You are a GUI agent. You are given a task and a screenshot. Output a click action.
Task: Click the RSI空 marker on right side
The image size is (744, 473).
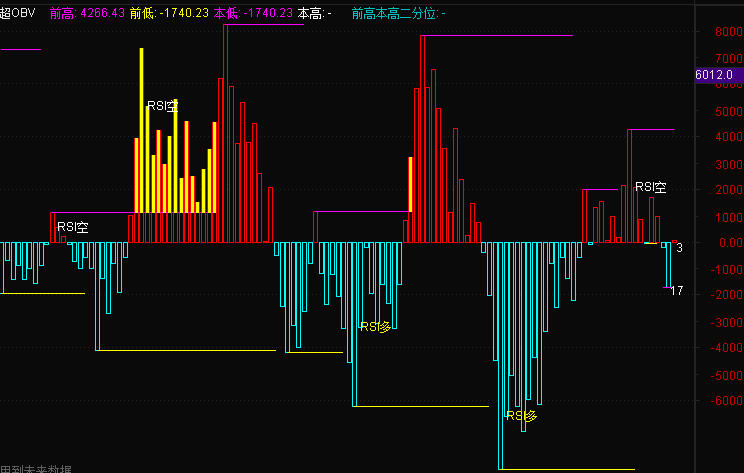tap(651, 187)
